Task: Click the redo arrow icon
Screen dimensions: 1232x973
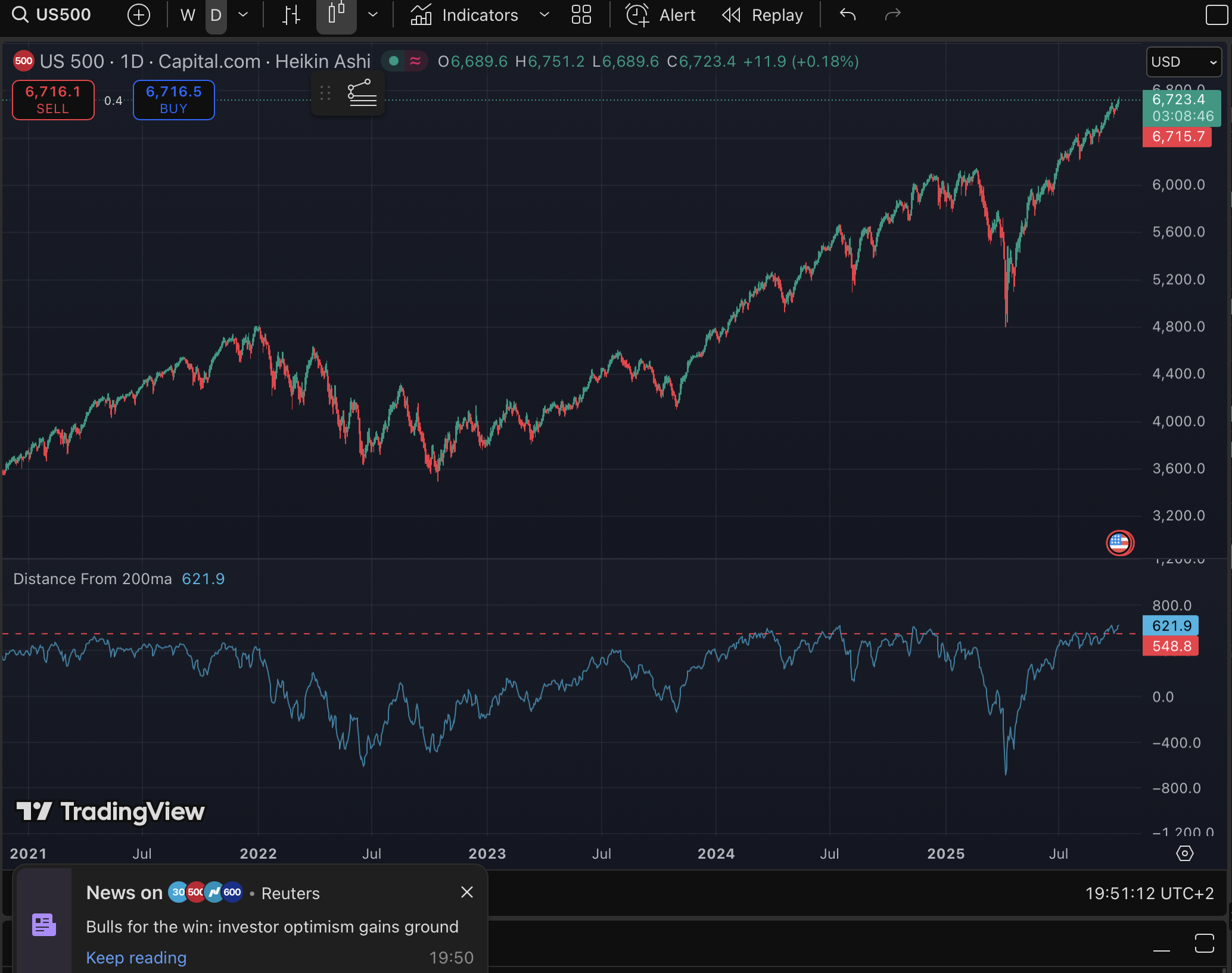Action: (x=892, y=15)
